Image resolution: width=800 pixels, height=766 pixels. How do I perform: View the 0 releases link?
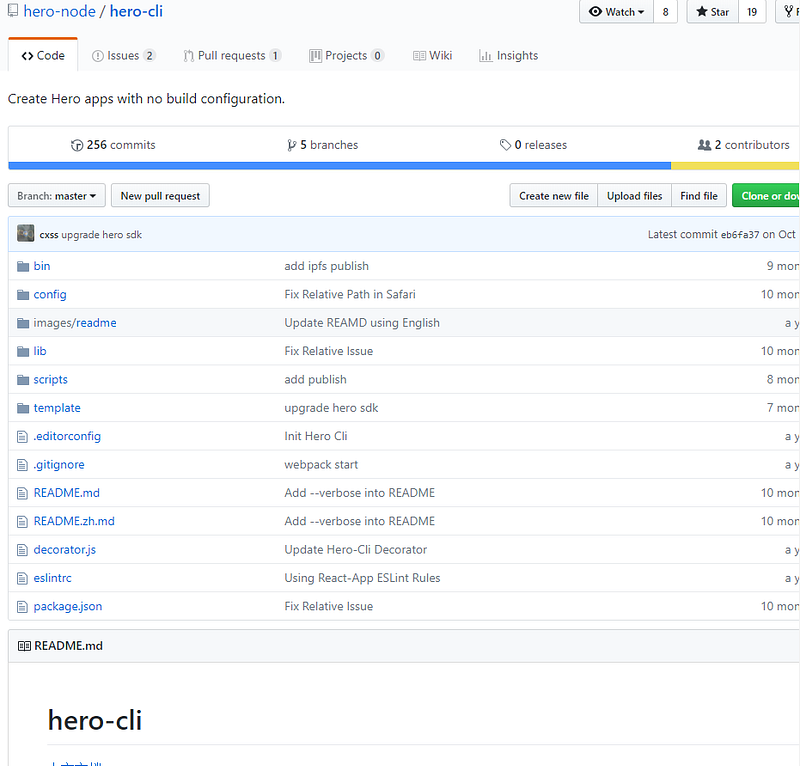533,145
